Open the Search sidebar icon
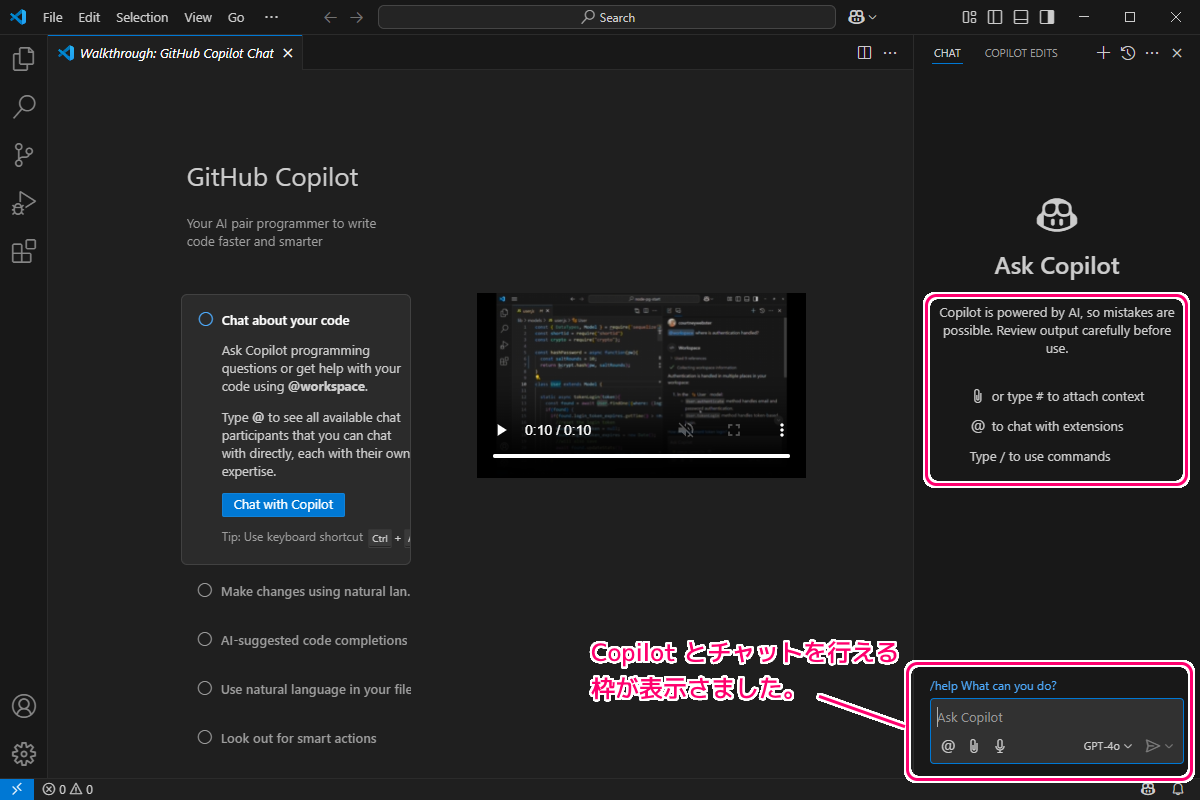The width and height of the screenshot is (1200, 800). point(23,106)
